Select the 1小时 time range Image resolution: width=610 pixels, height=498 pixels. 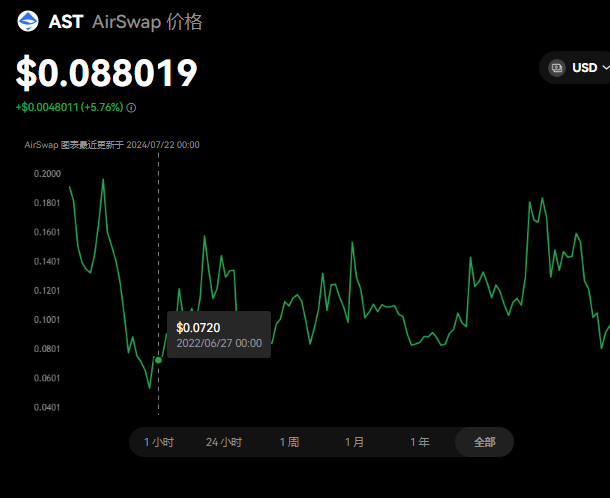159,442
